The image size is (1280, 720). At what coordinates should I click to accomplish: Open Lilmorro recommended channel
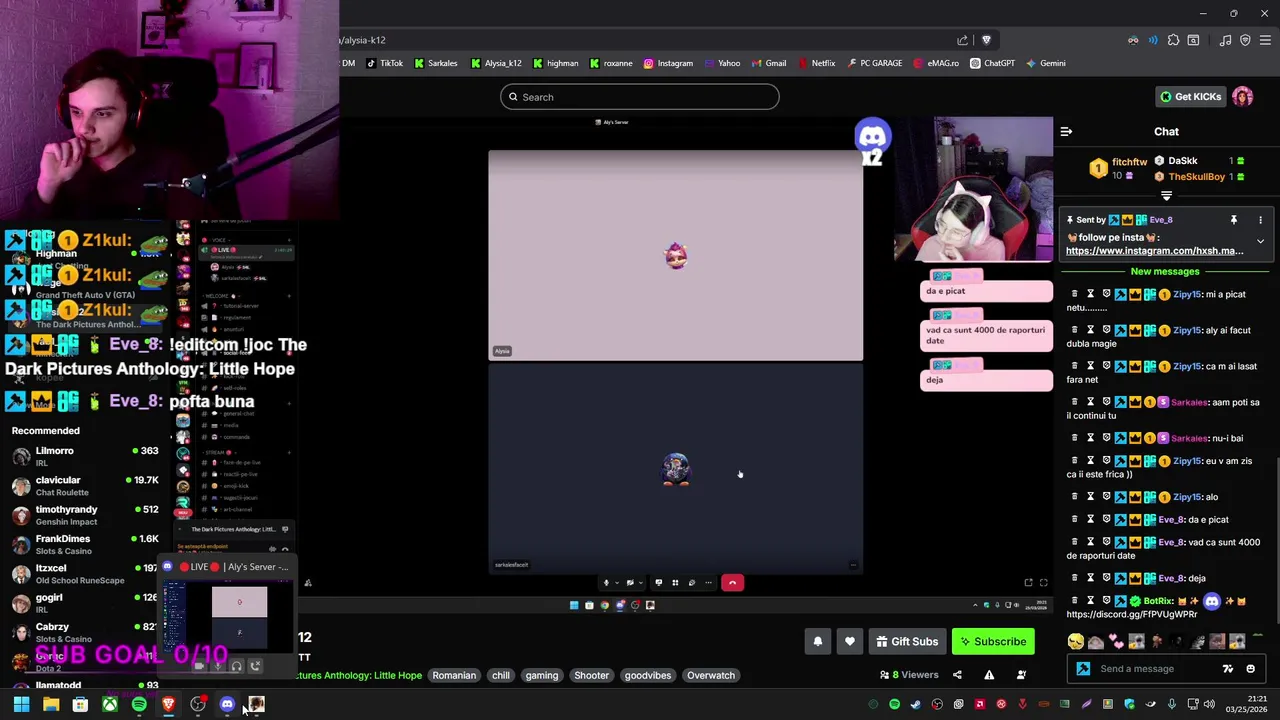[83, 456]
